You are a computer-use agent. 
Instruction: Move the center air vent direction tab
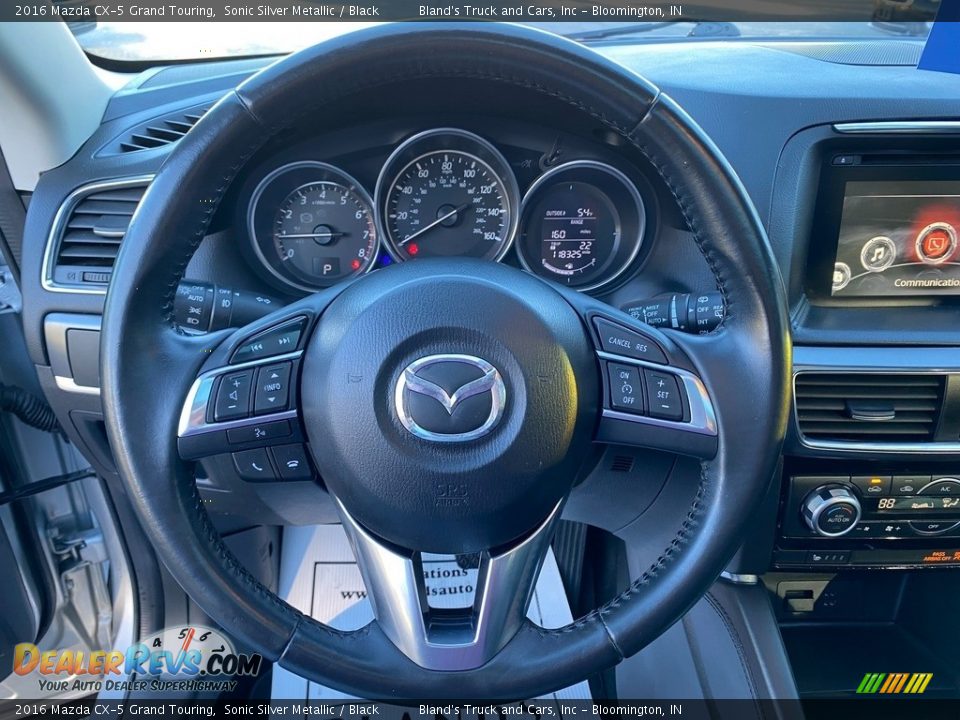(871, 412)
